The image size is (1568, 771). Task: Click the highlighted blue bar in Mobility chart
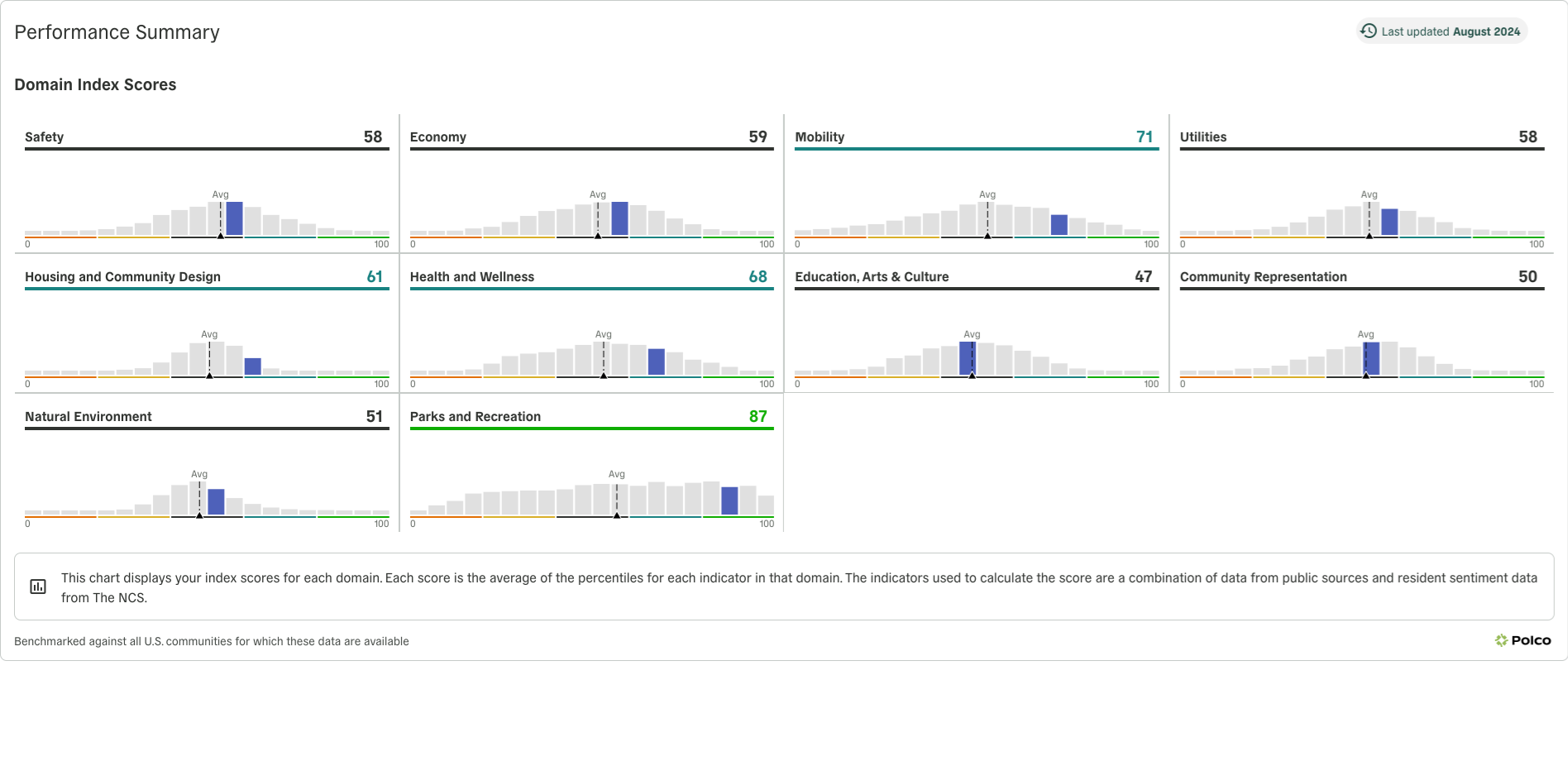[x=1059, y=225]
